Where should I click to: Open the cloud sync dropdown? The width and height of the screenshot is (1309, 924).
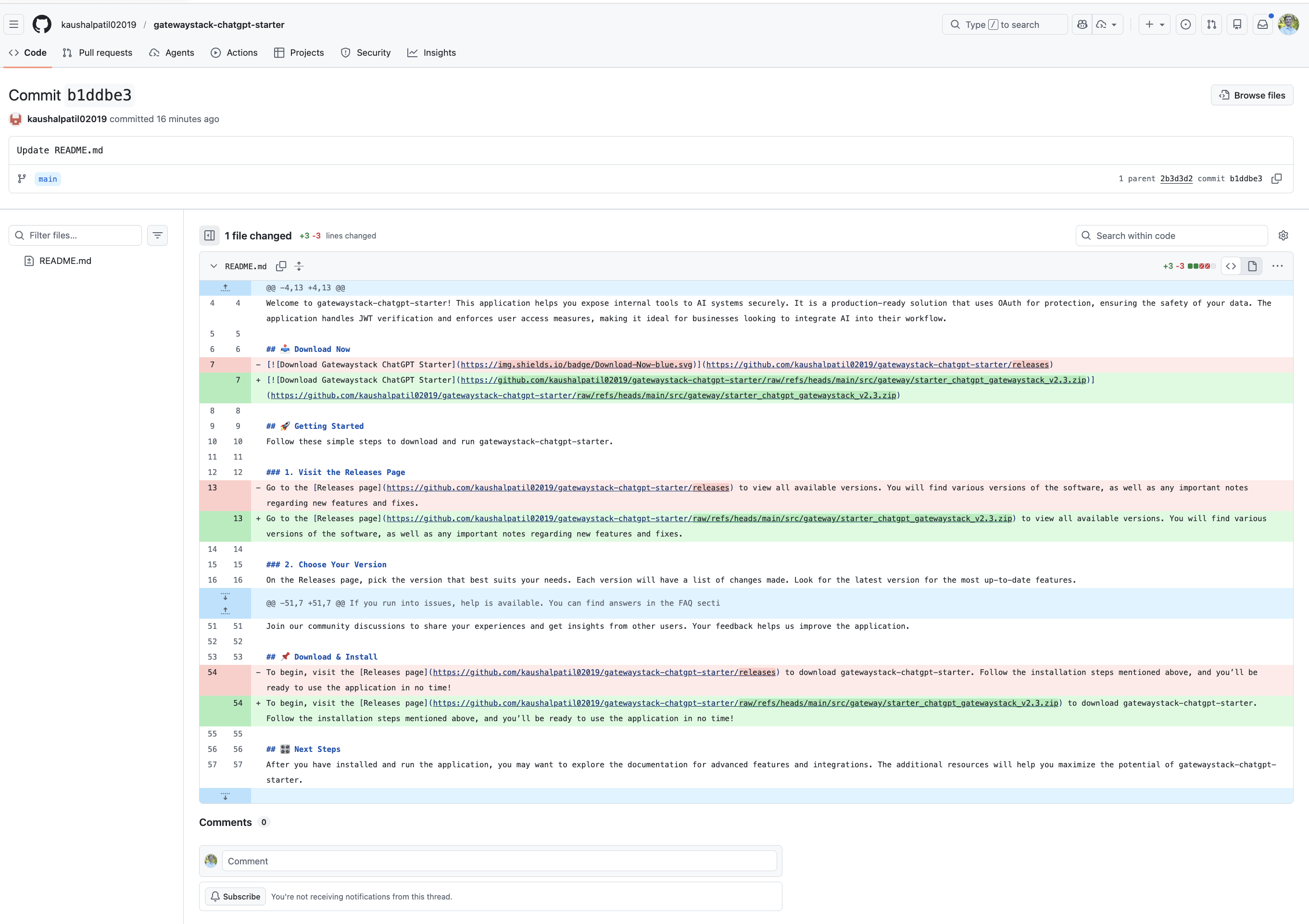click(1107, 24)
